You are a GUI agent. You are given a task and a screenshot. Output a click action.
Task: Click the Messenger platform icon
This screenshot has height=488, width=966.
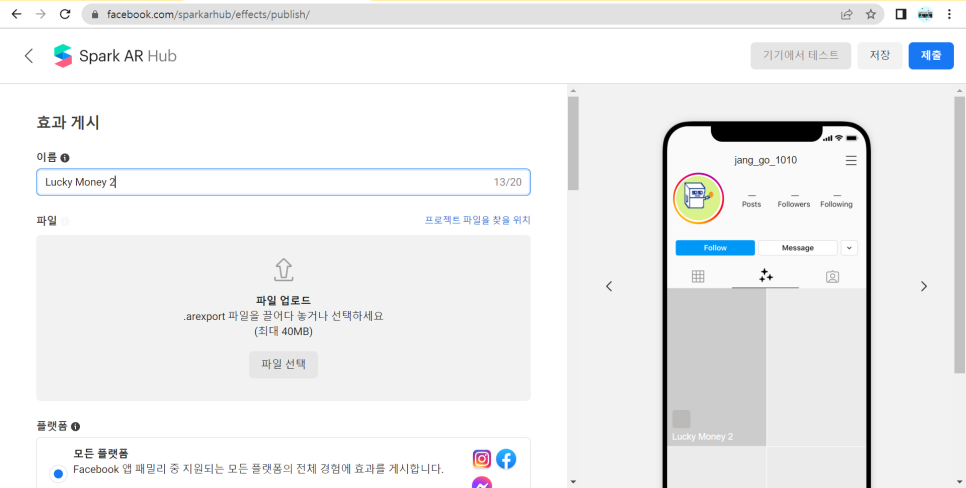pos(482,482)
